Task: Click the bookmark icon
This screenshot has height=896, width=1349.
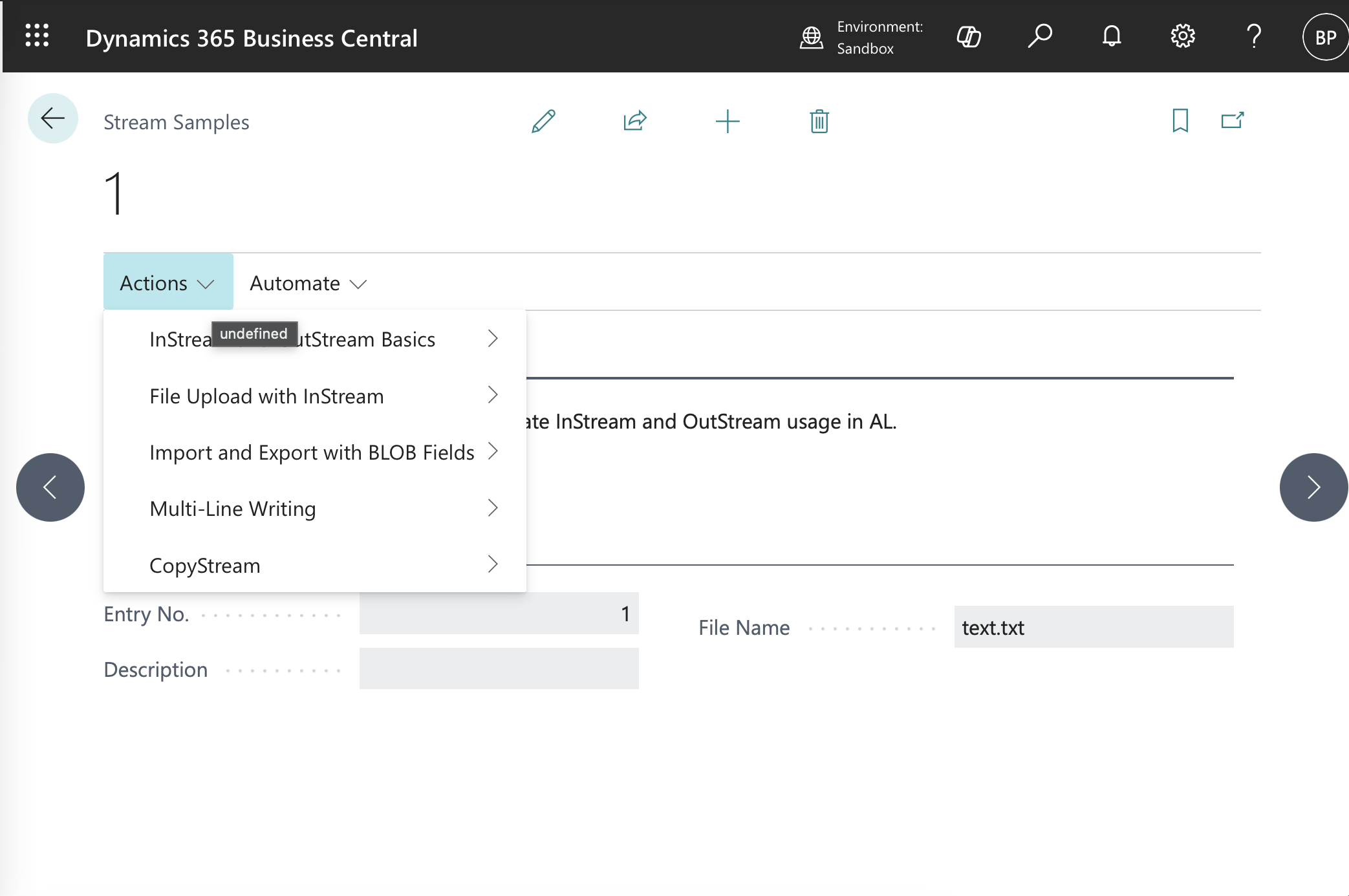Action: [x=1180, y=121]
